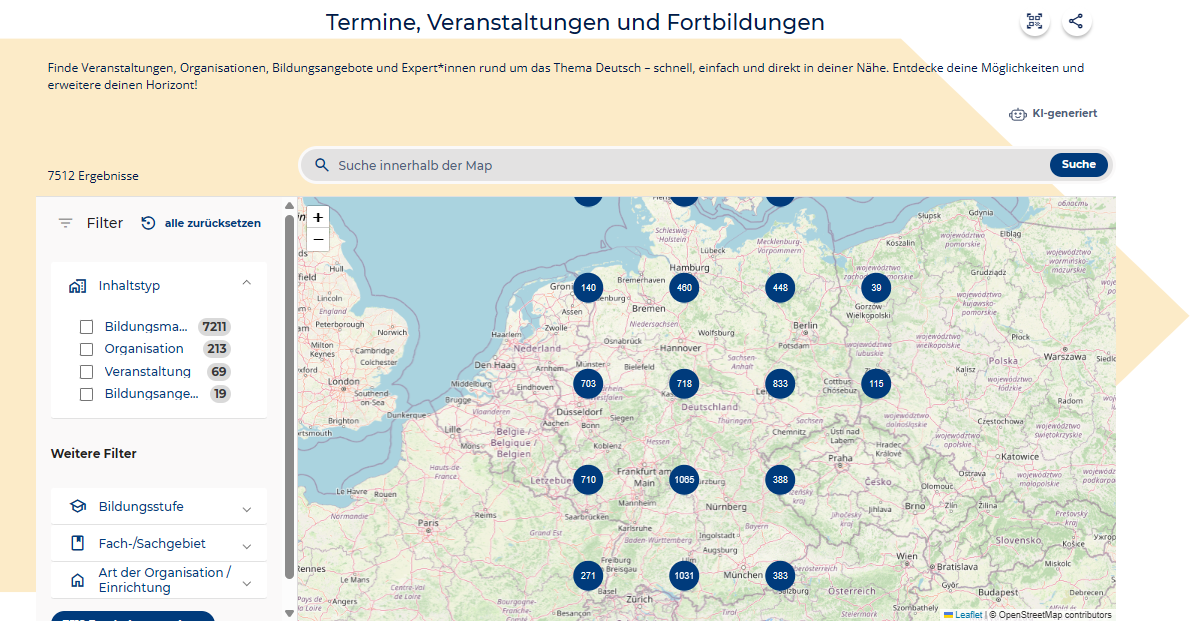This screenshot has width=1199, height=628.
Task: Focus the Suche innerhalb der Map field
Action: pos(680,165)
